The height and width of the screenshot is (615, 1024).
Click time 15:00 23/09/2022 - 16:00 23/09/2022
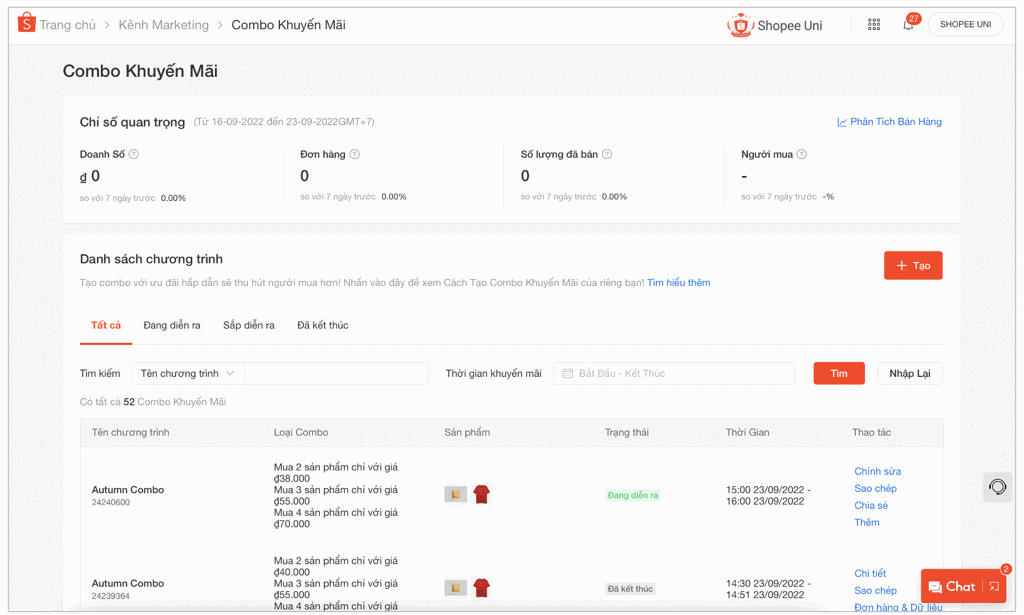click(x=769, y=496)
